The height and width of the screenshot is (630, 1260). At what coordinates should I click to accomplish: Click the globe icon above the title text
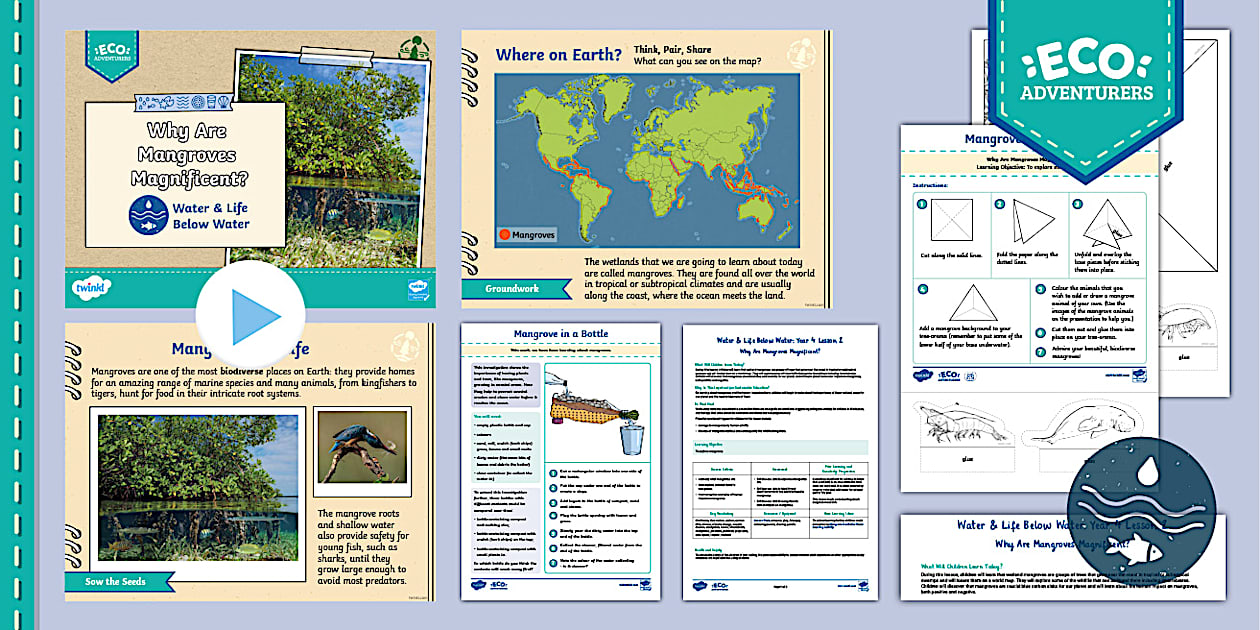pos(197,102)
